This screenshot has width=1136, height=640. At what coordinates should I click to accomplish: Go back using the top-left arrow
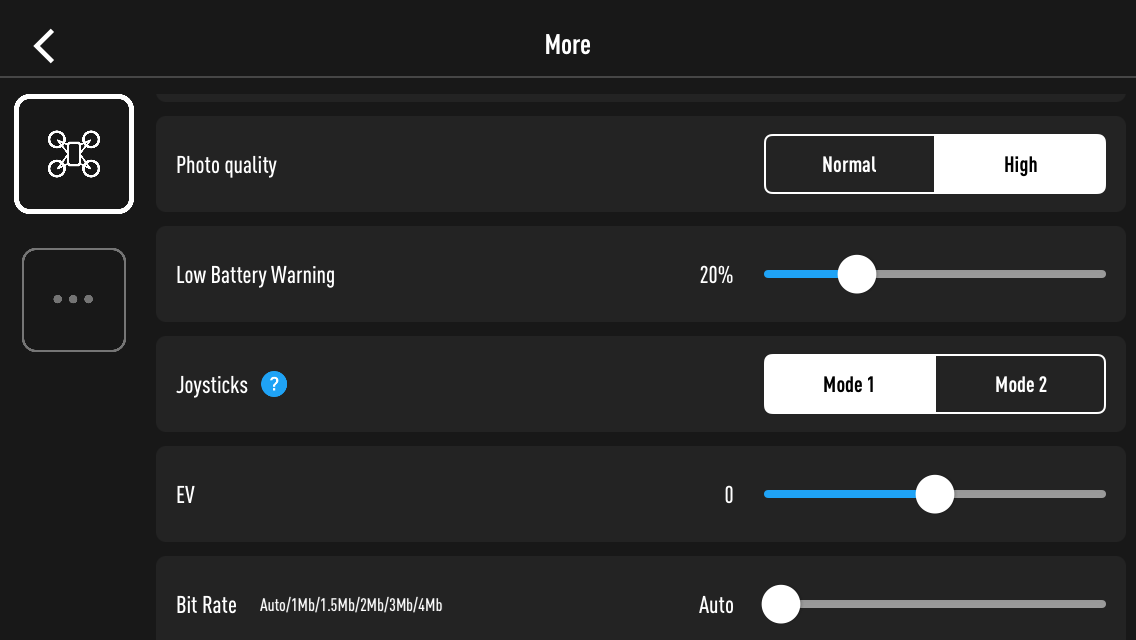[44, 46]
